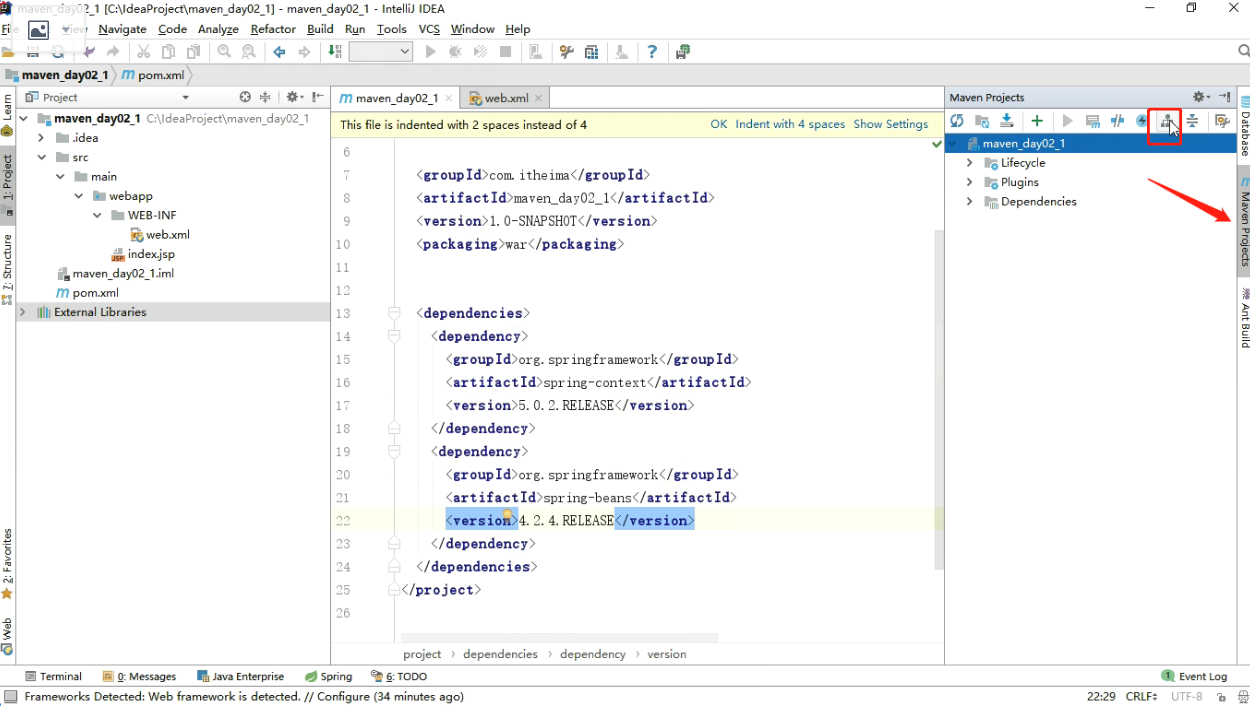Expand .idea folder in project tree
Image resolution: width=1250 pixels, height=706 pixels.
(x=41, y=138)
